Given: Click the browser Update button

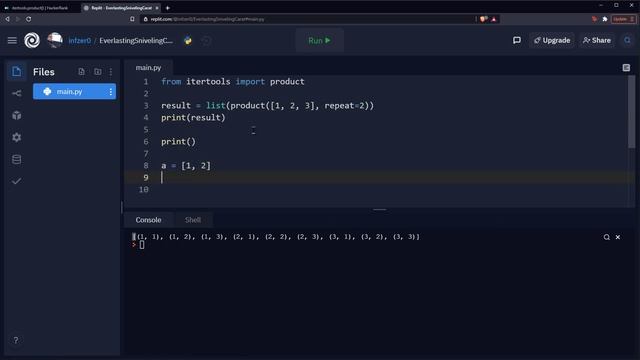Looking at the screenshot, I should pos(623,19).
